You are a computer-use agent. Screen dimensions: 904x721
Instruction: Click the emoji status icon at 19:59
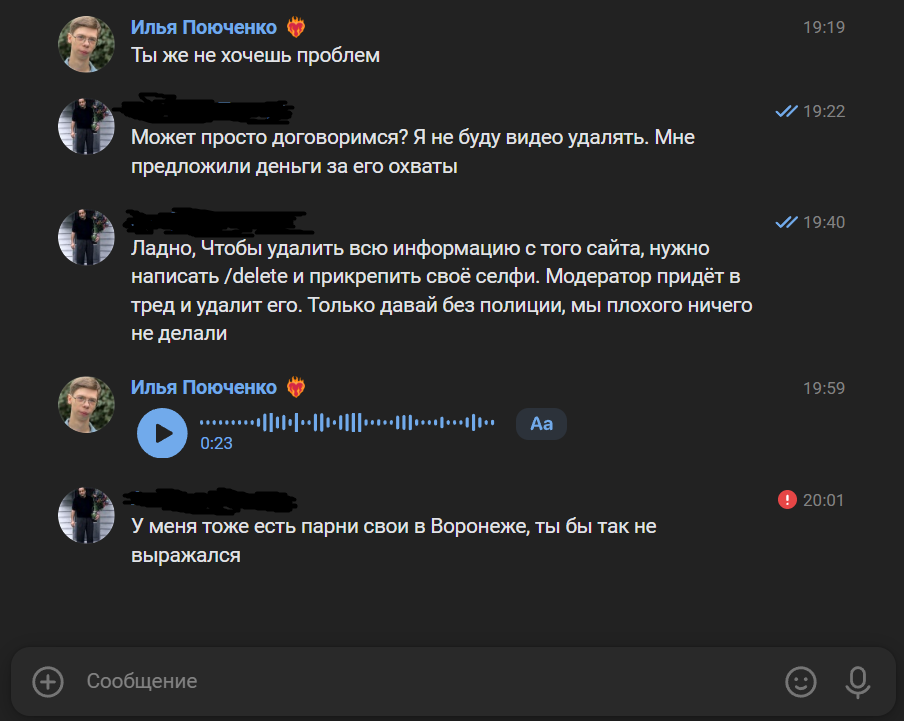pos(296,387)
